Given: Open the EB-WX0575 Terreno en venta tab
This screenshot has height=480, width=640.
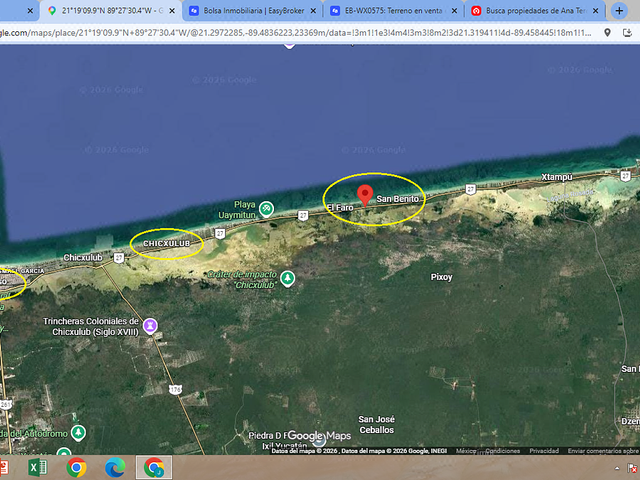Looking at the screenshot, I should (x=393, y=11).
